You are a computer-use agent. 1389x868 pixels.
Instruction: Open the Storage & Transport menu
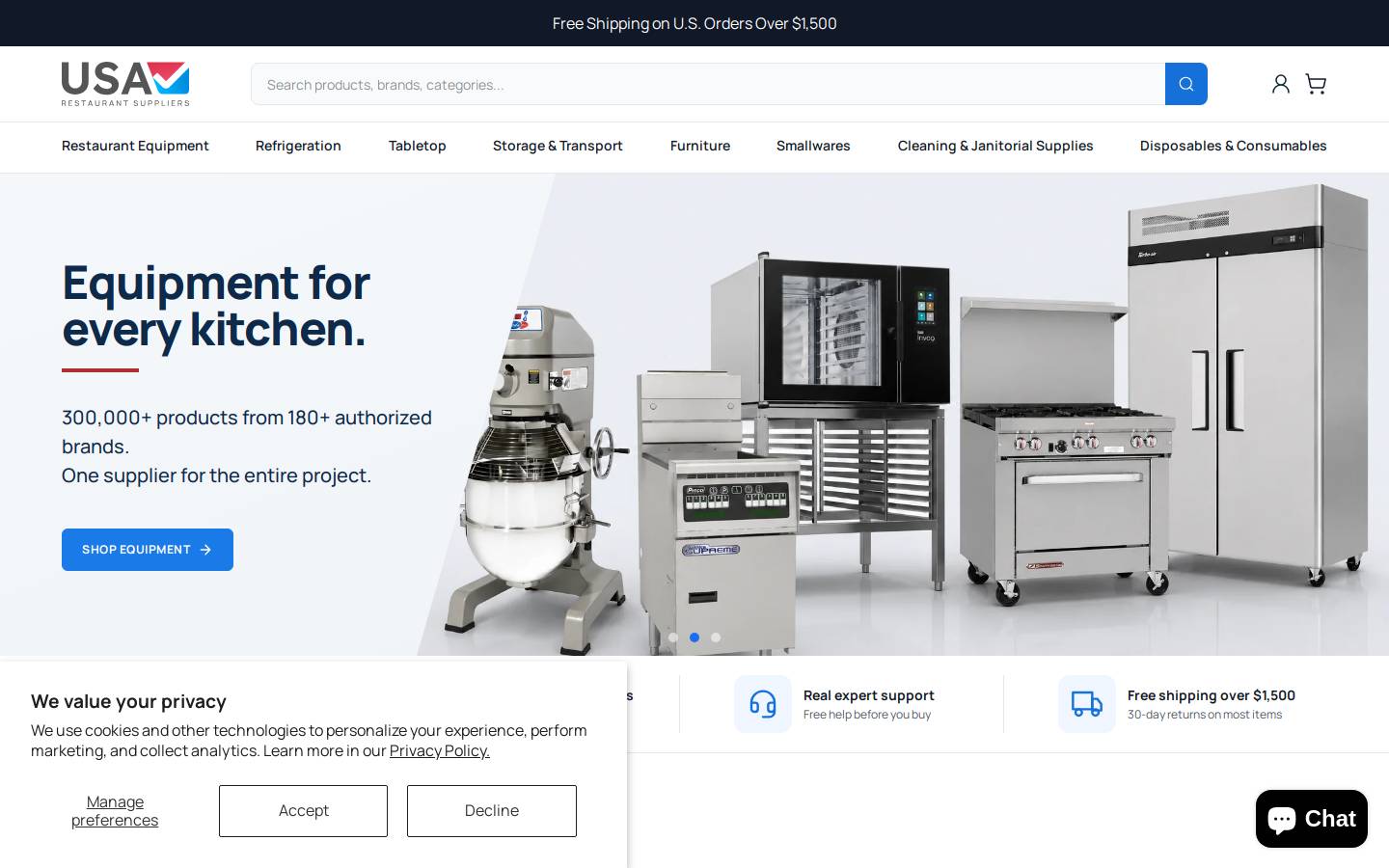pos(558,146)
